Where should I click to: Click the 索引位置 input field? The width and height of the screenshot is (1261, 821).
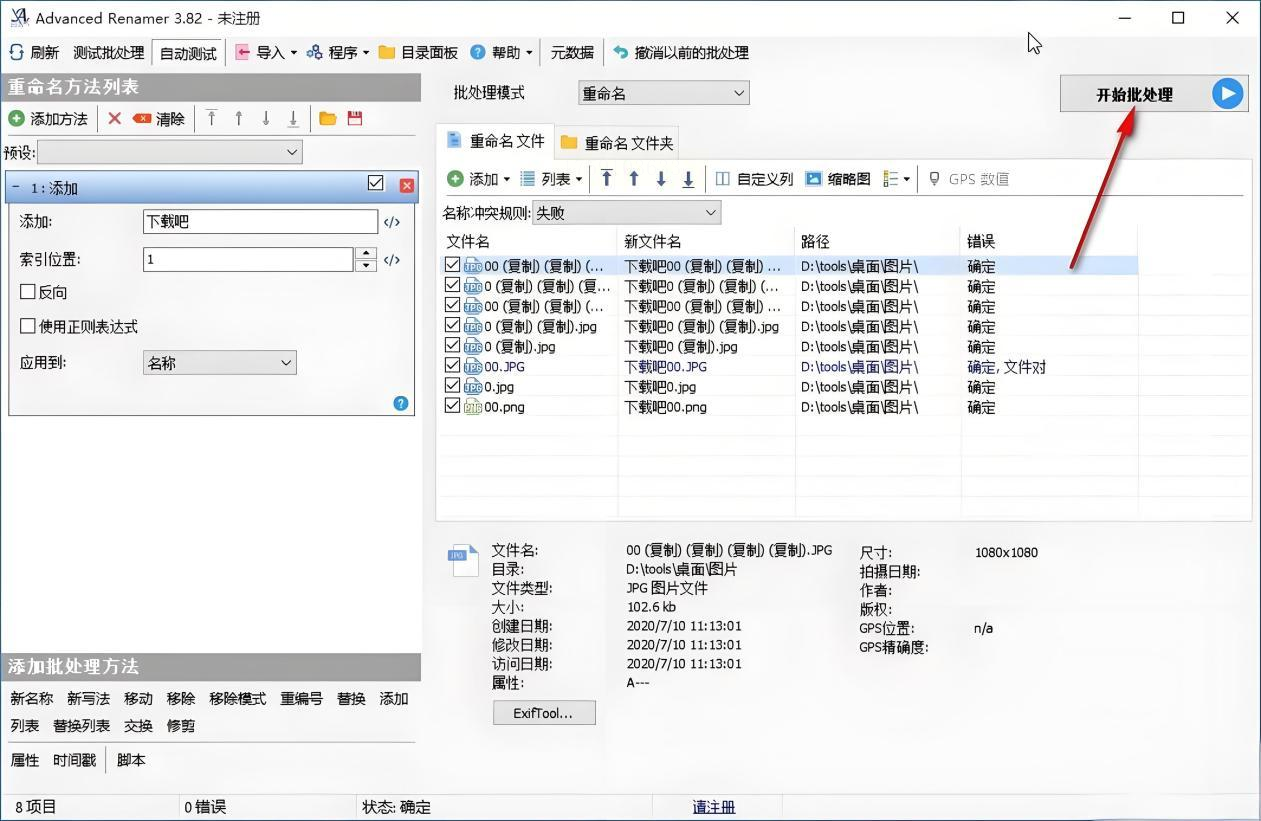pyautogui.click(x=247, y=259)
